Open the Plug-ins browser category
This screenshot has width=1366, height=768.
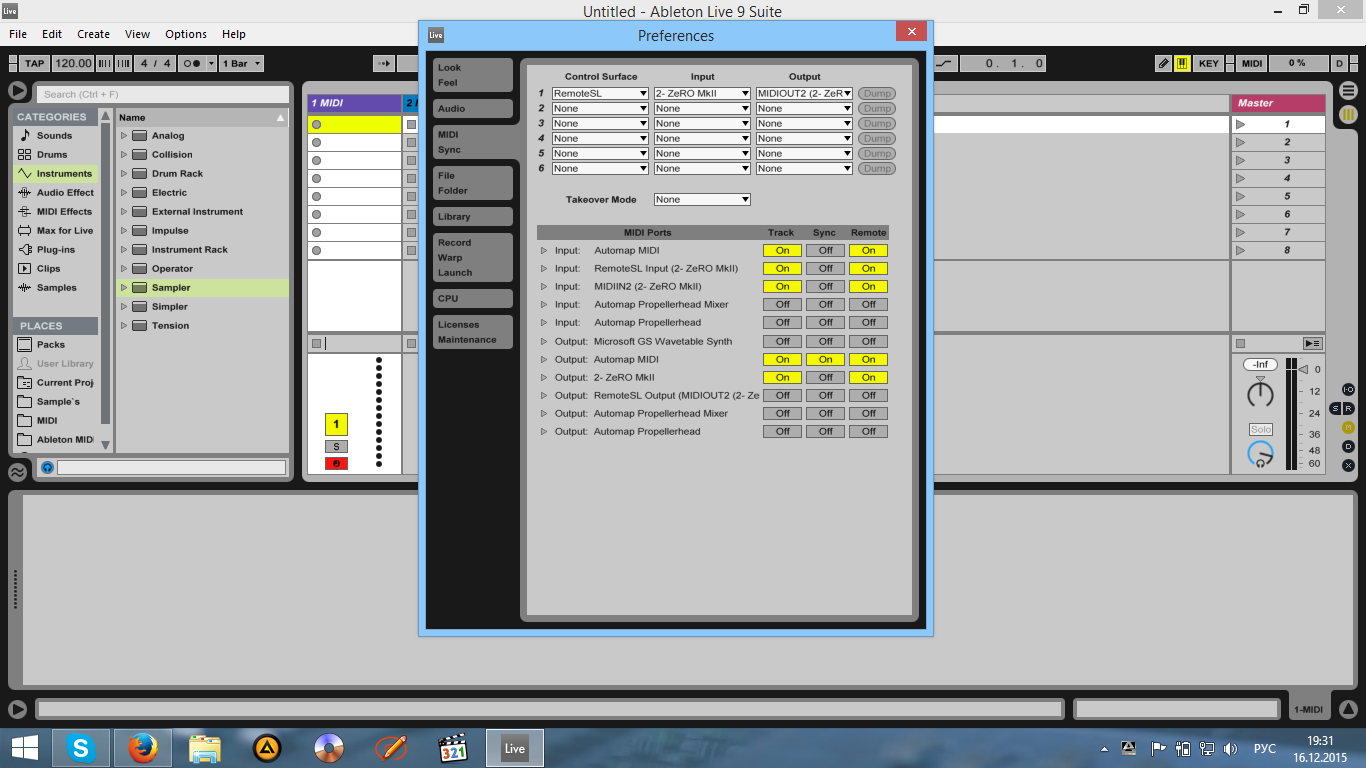56,249
